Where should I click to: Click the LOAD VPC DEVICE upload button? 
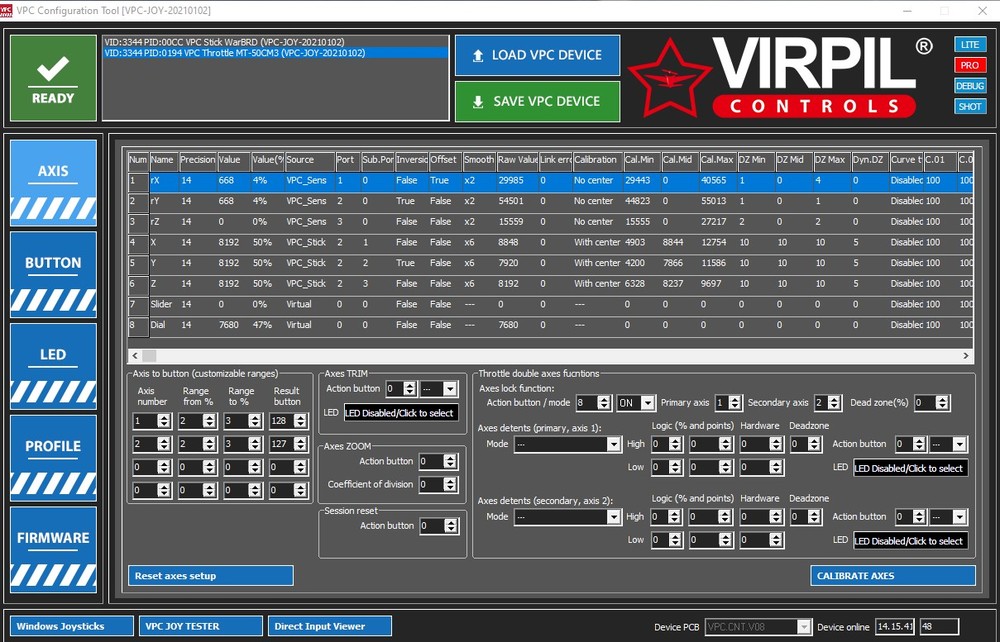[x=537, y=55]
